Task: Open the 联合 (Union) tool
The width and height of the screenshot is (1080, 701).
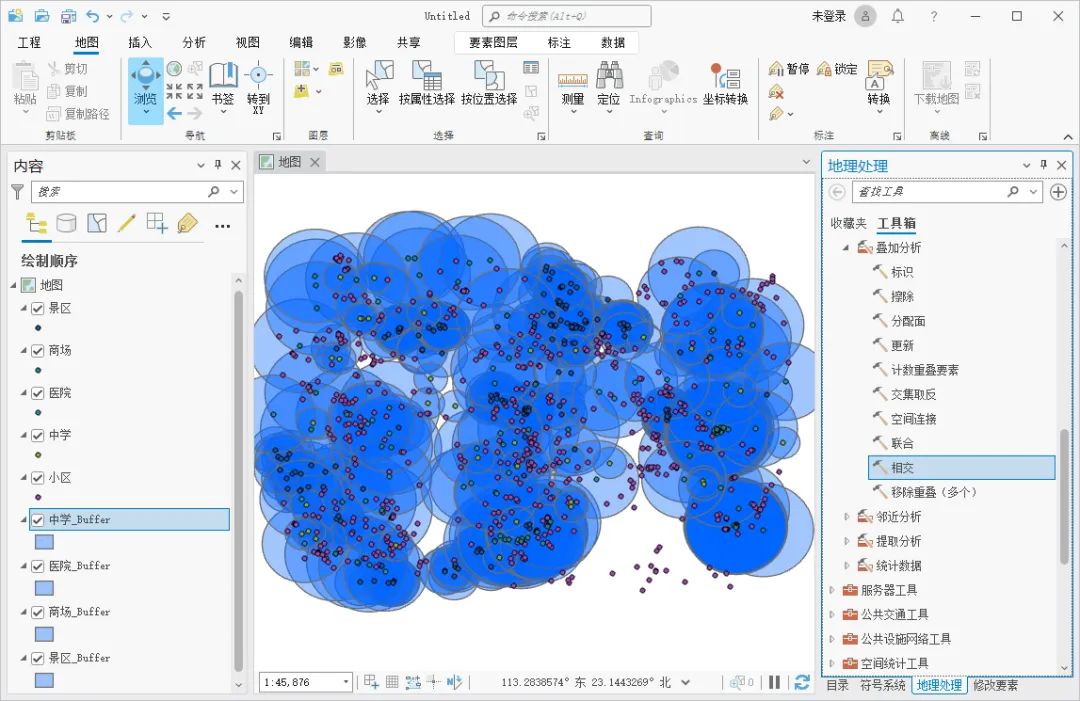Action: [x=902, y=443]
